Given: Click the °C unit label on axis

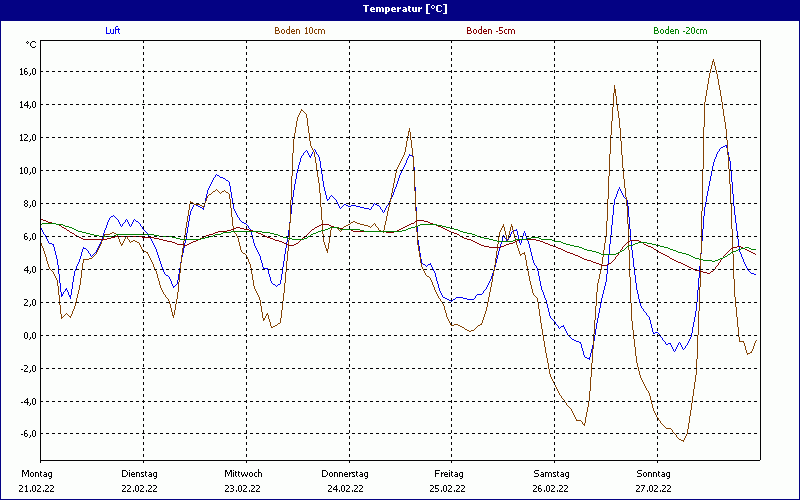Looking at the screenshot, I should coord(31,45).
